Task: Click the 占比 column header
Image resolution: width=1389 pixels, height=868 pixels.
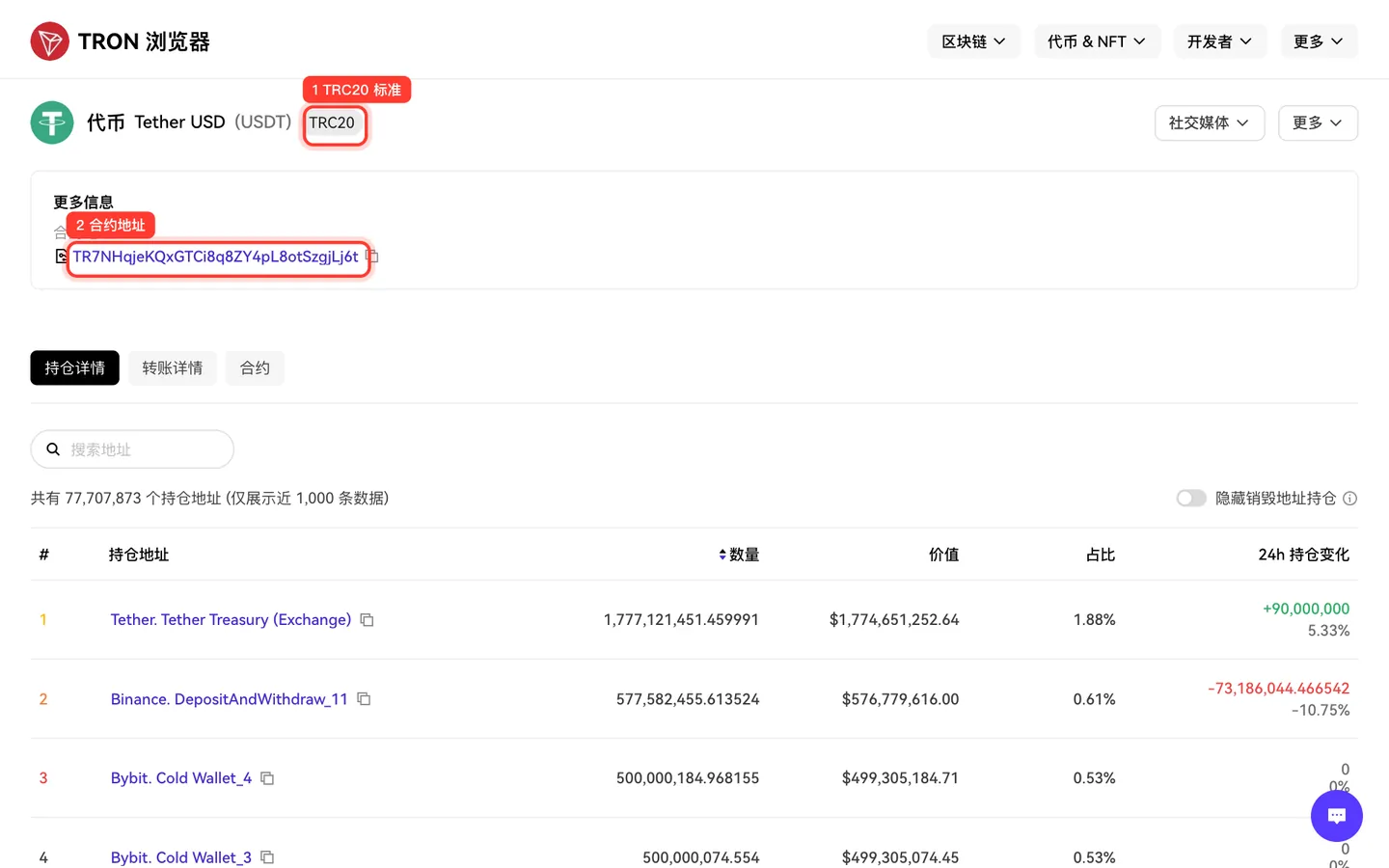Action: pos(1101,555)
